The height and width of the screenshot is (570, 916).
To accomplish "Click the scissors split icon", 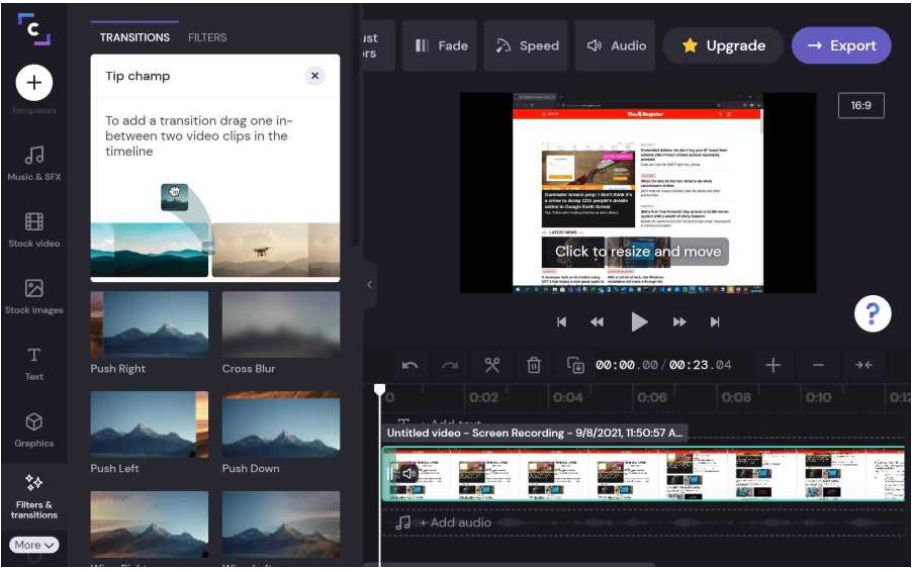I will click(x=492, y=365).
